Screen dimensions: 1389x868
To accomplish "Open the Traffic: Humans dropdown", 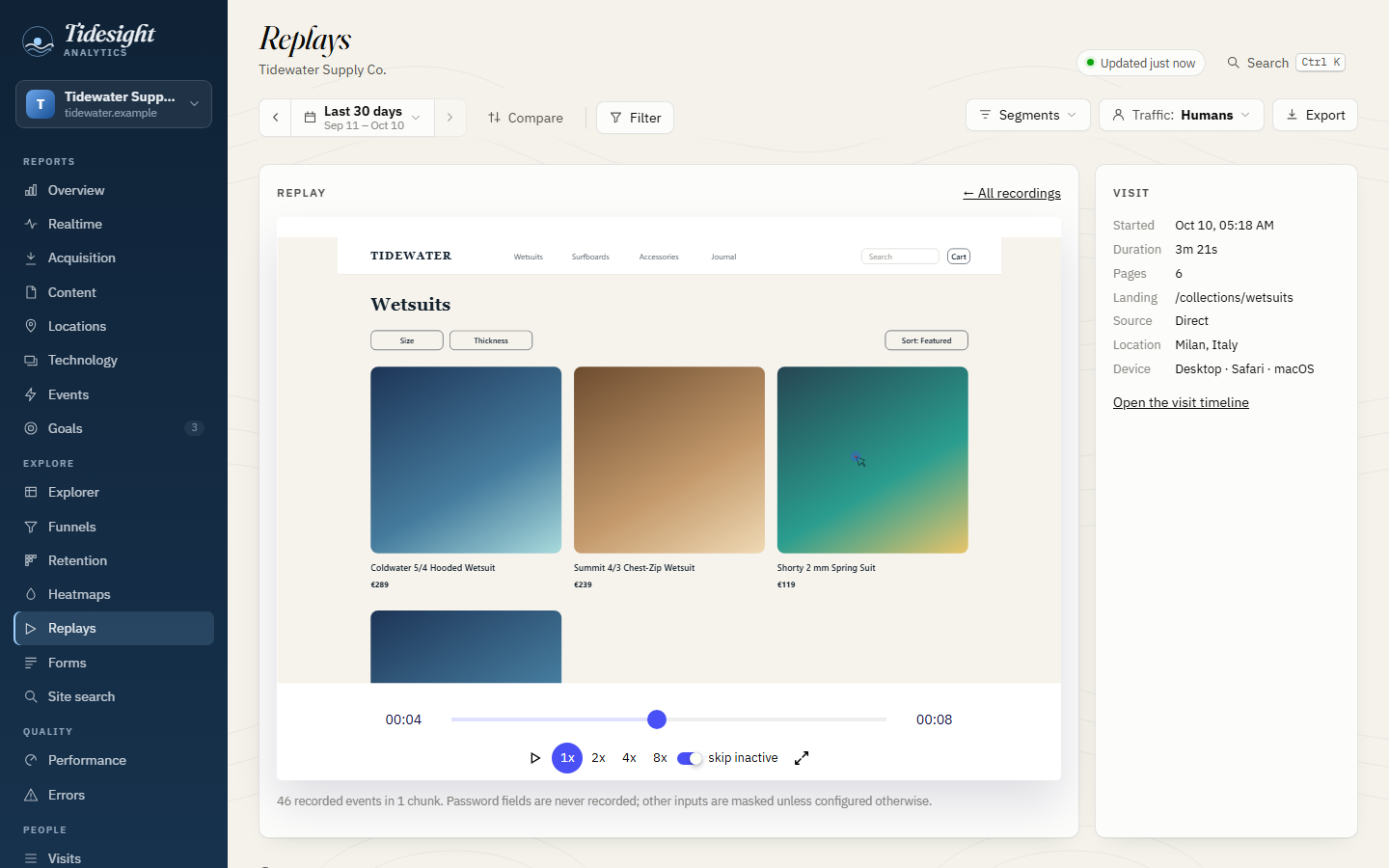I will coord(1182,115).
